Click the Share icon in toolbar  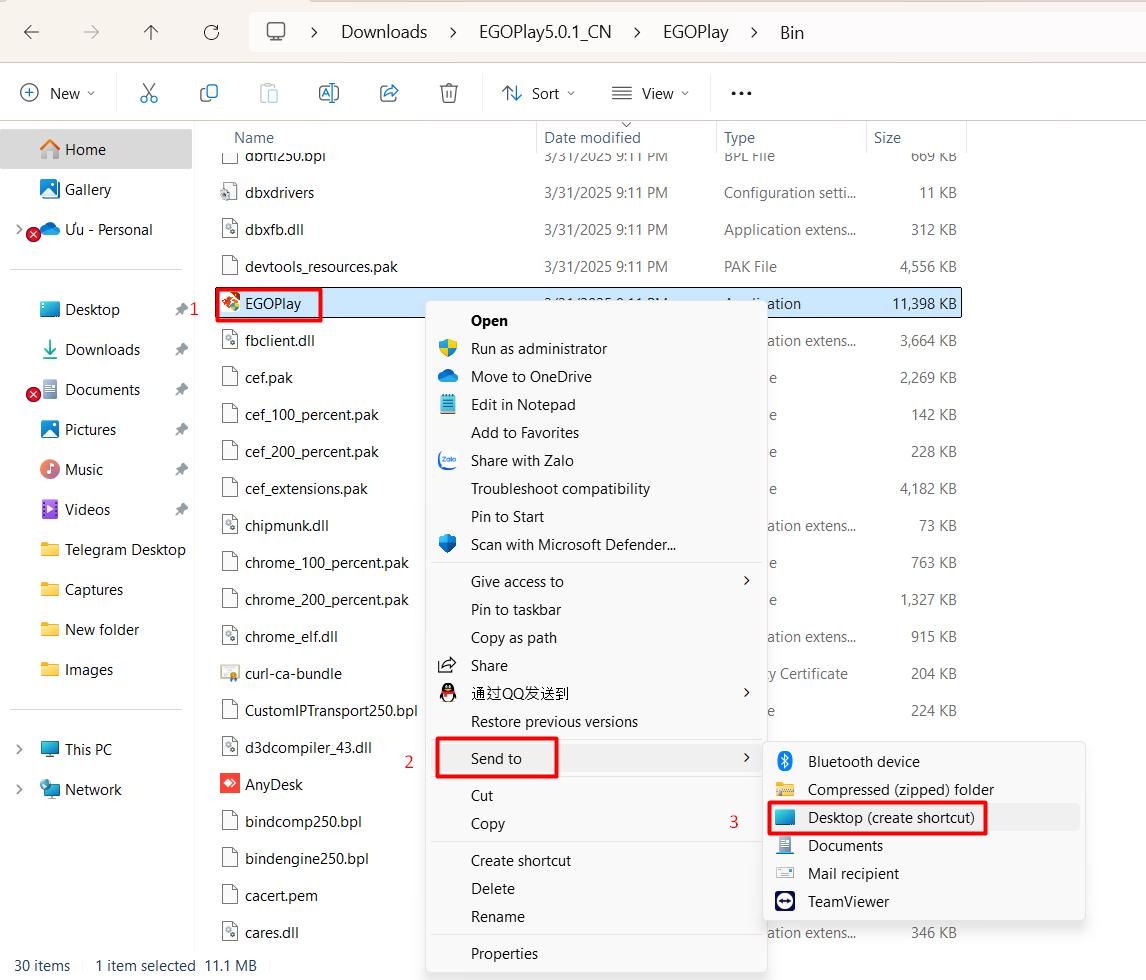point(389,93)
